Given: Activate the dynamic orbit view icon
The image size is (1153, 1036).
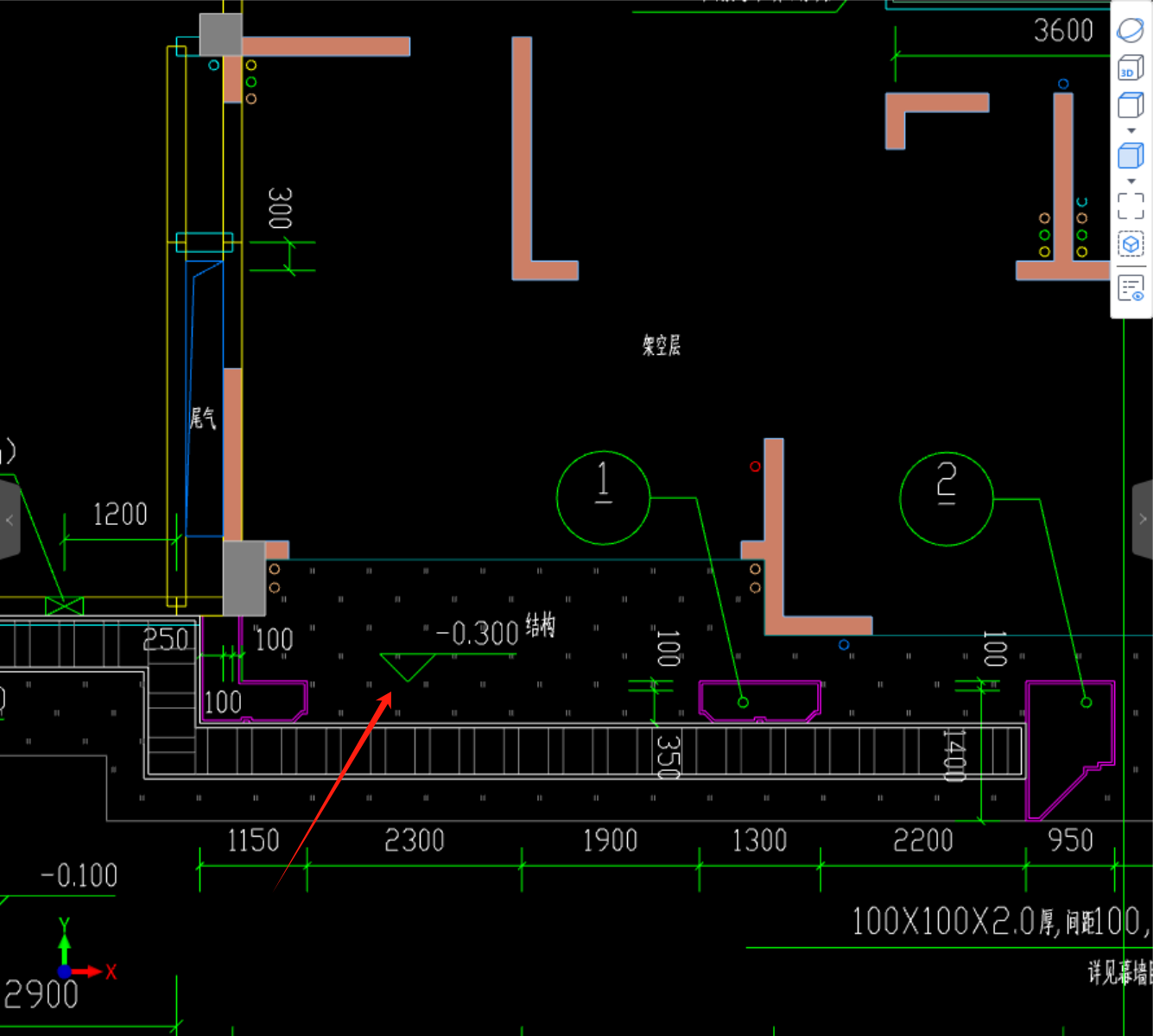Looking at the screenshot, I should click(1131, 30).
